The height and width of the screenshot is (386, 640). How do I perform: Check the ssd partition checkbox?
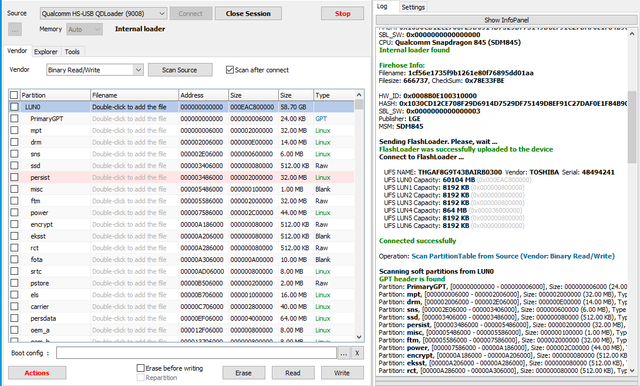[14, 166]
